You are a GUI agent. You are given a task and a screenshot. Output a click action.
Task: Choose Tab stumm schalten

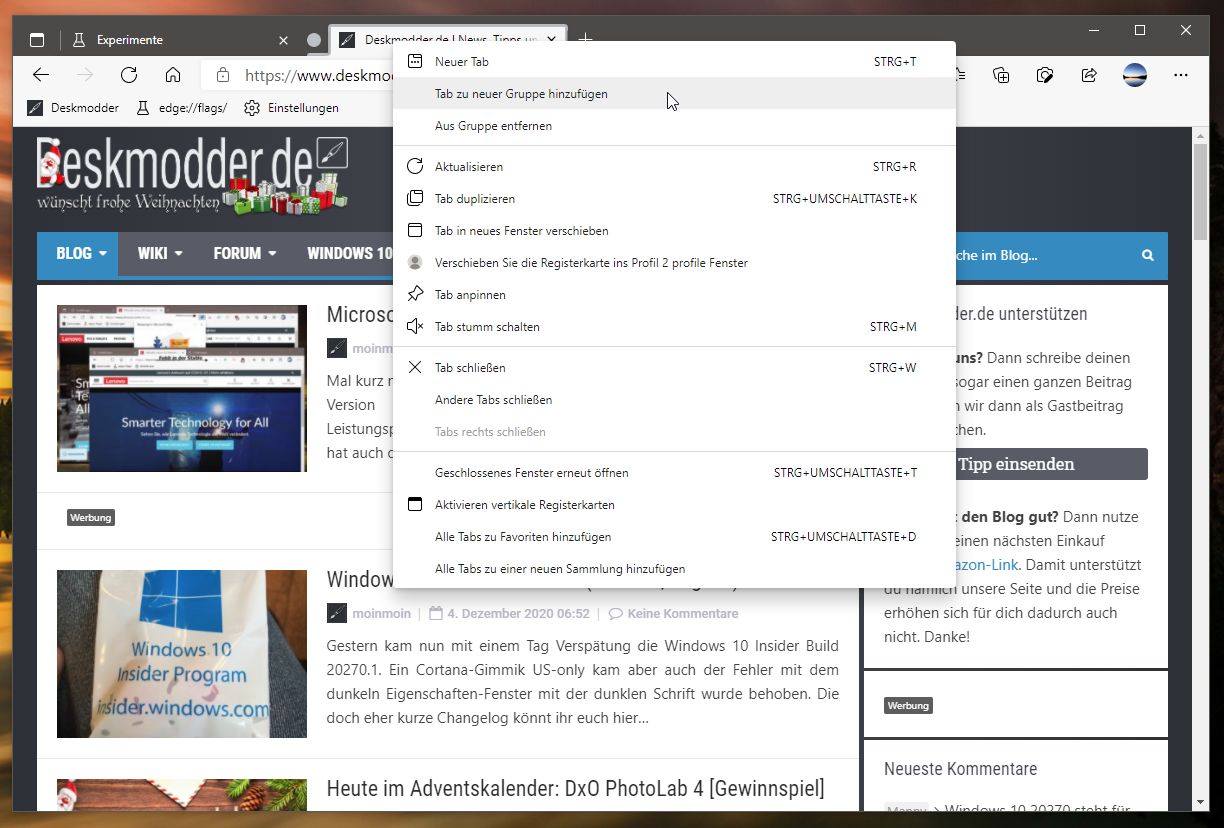[x=674, y=327]
